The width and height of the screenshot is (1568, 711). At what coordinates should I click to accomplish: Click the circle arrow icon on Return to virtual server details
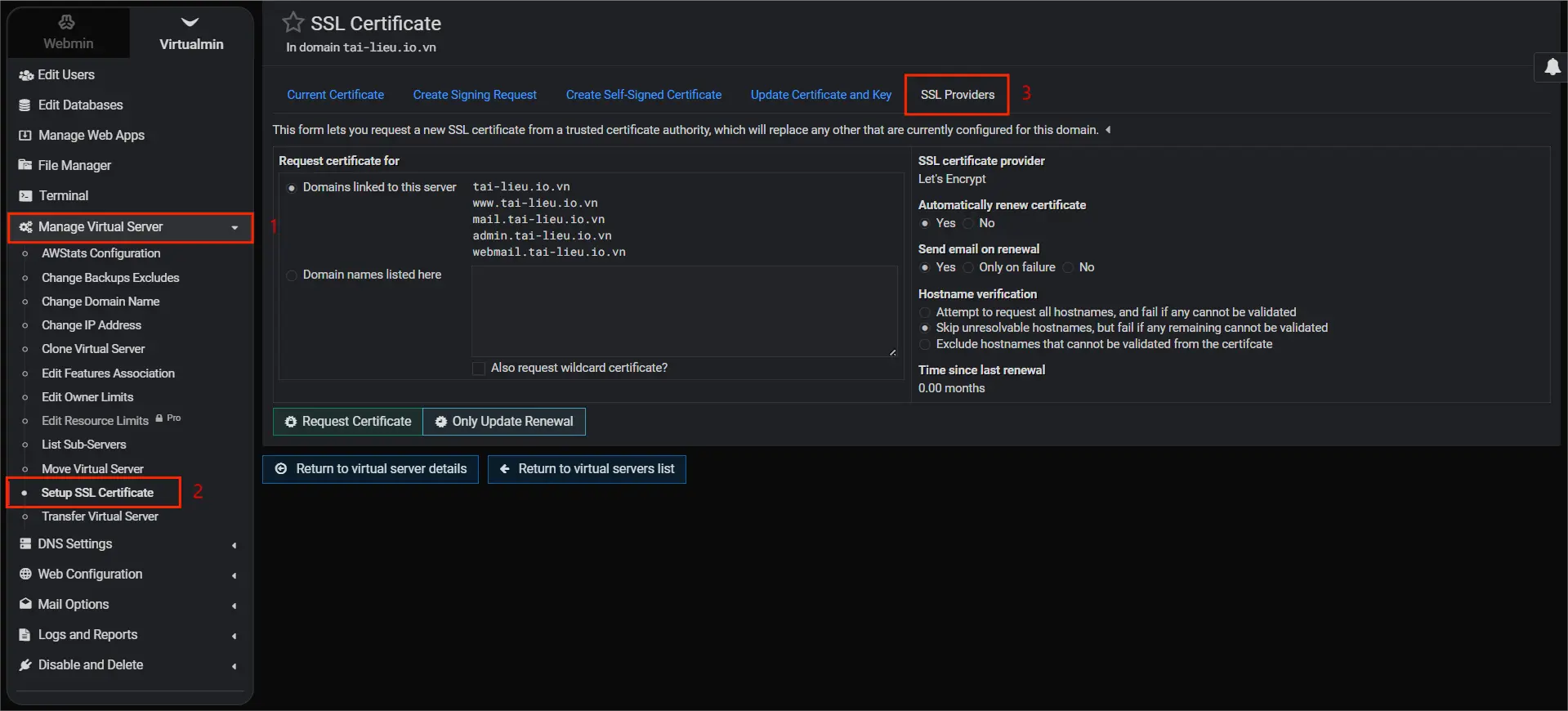[x=281, y=469]
